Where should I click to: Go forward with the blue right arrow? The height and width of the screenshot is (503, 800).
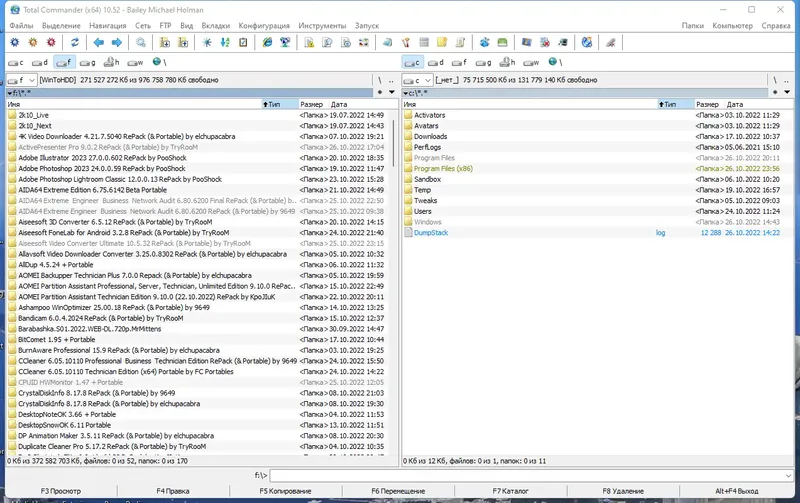(x=117, y=42)
